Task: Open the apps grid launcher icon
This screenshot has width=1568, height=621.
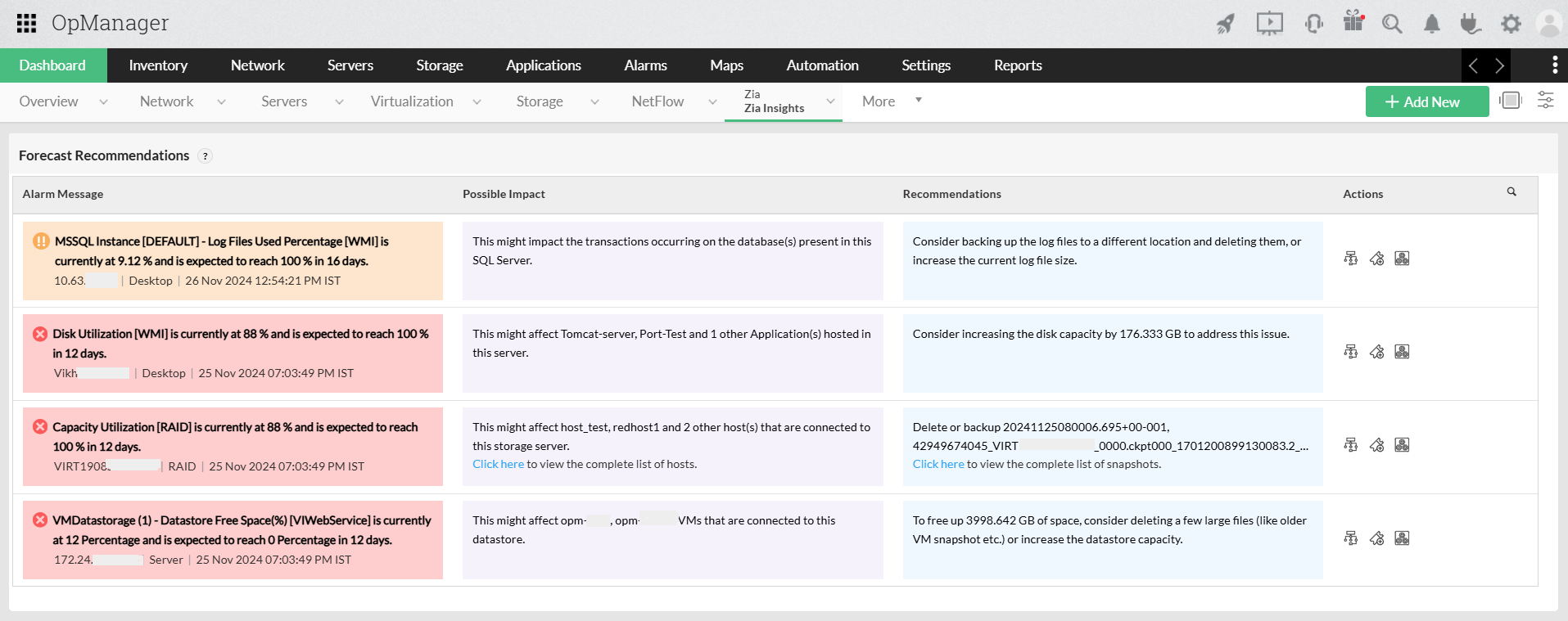Action: (27, 23)
